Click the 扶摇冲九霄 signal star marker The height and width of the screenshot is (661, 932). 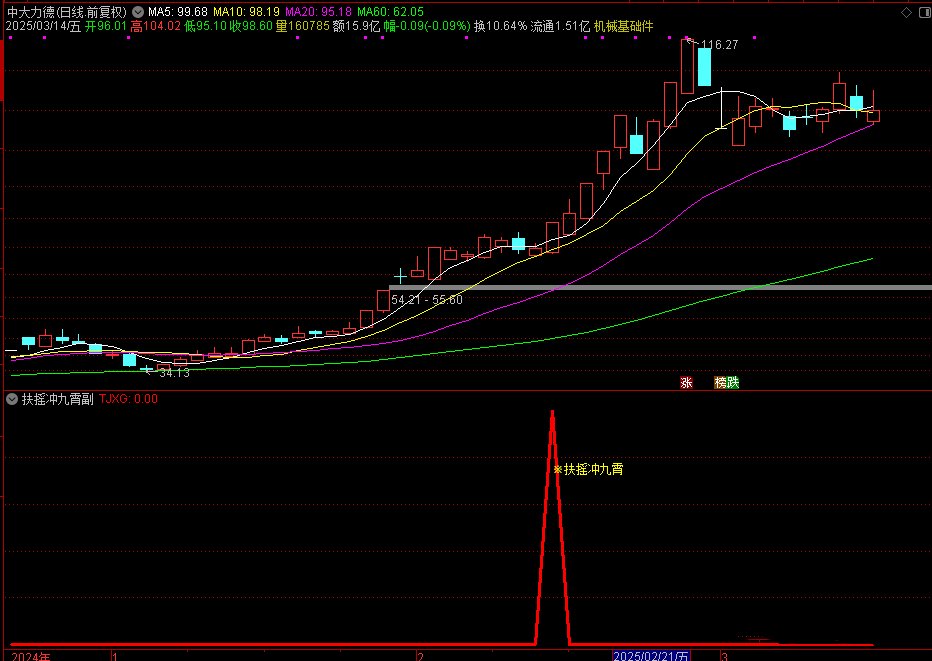[x=558, y=469]
